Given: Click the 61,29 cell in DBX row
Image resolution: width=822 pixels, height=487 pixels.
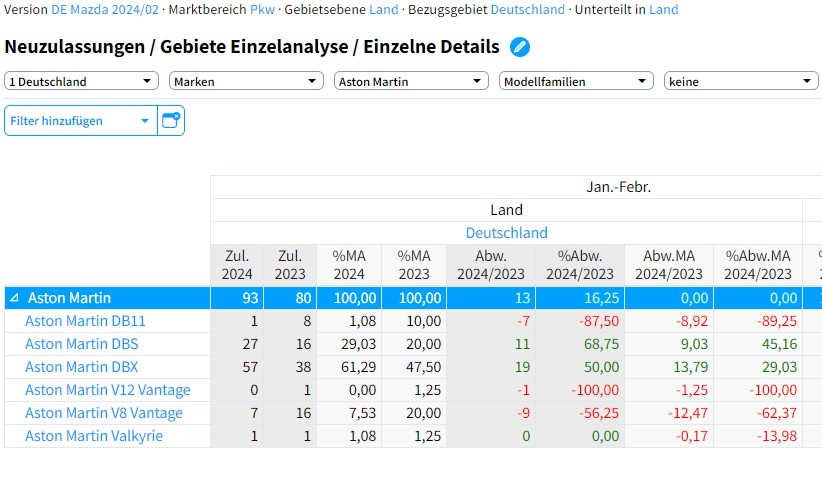Looking at the screenshot, I should click(x=349, y=367).
